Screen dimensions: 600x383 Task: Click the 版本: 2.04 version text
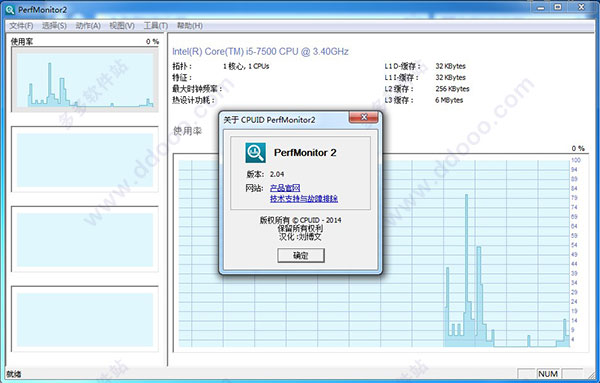tap(265, 174)
